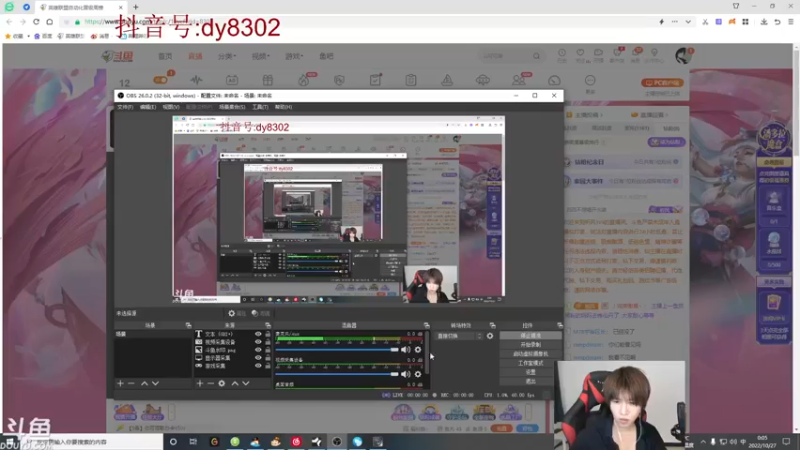Pop out the Scenes dock panel
Viewport: 800px width, 450px height.
pos(188,325)
